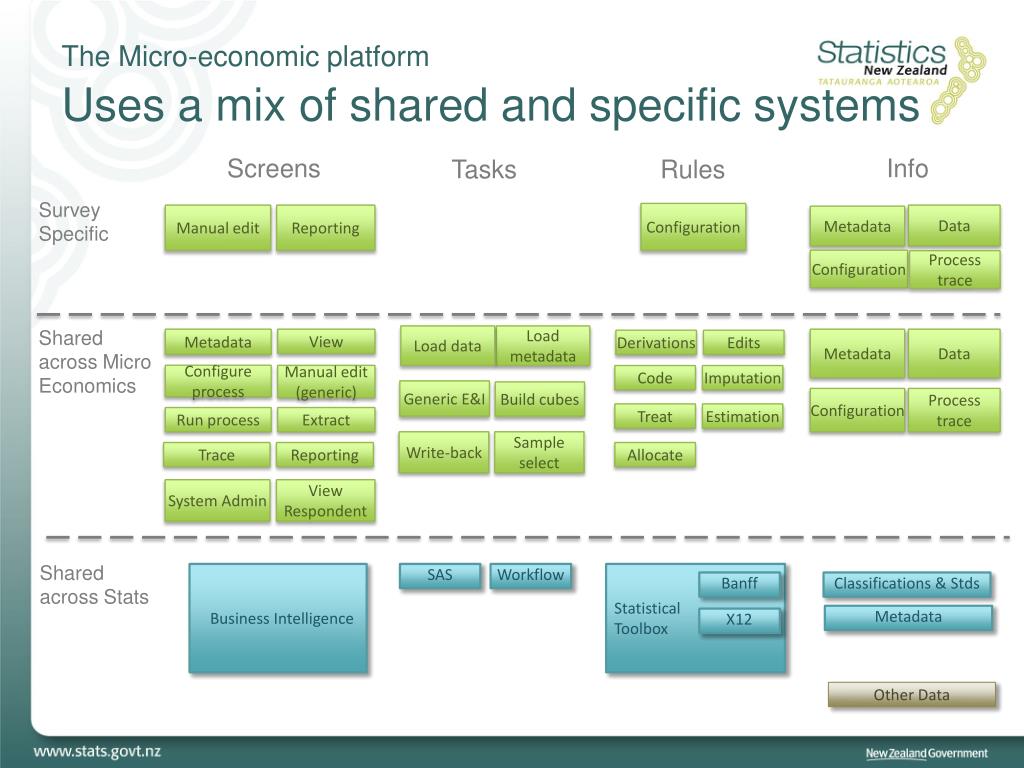Click the Imputation rule box
Image resolution: width=1024 pixels, height=768 pixels.
click(x=743, y=378)
